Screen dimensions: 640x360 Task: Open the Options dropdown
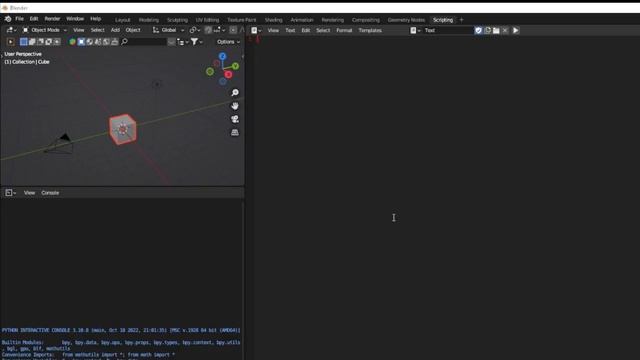click(228, 42)
